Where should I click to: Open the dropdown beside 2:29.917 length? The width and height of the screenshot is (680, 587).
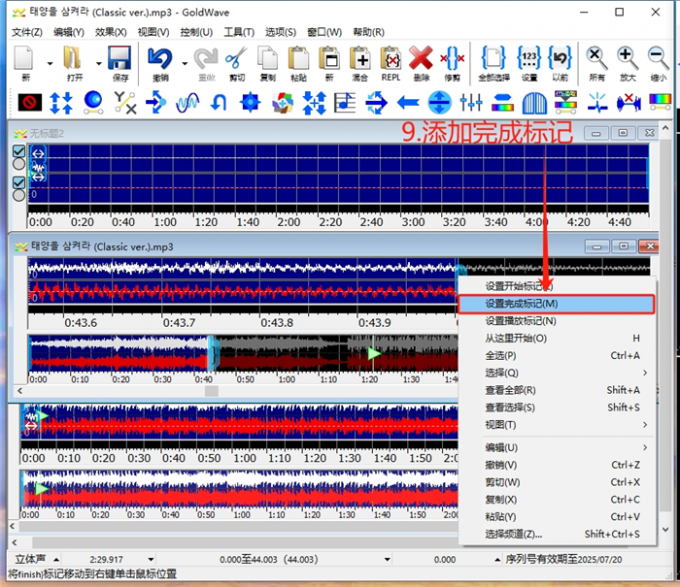pos(150,560)
